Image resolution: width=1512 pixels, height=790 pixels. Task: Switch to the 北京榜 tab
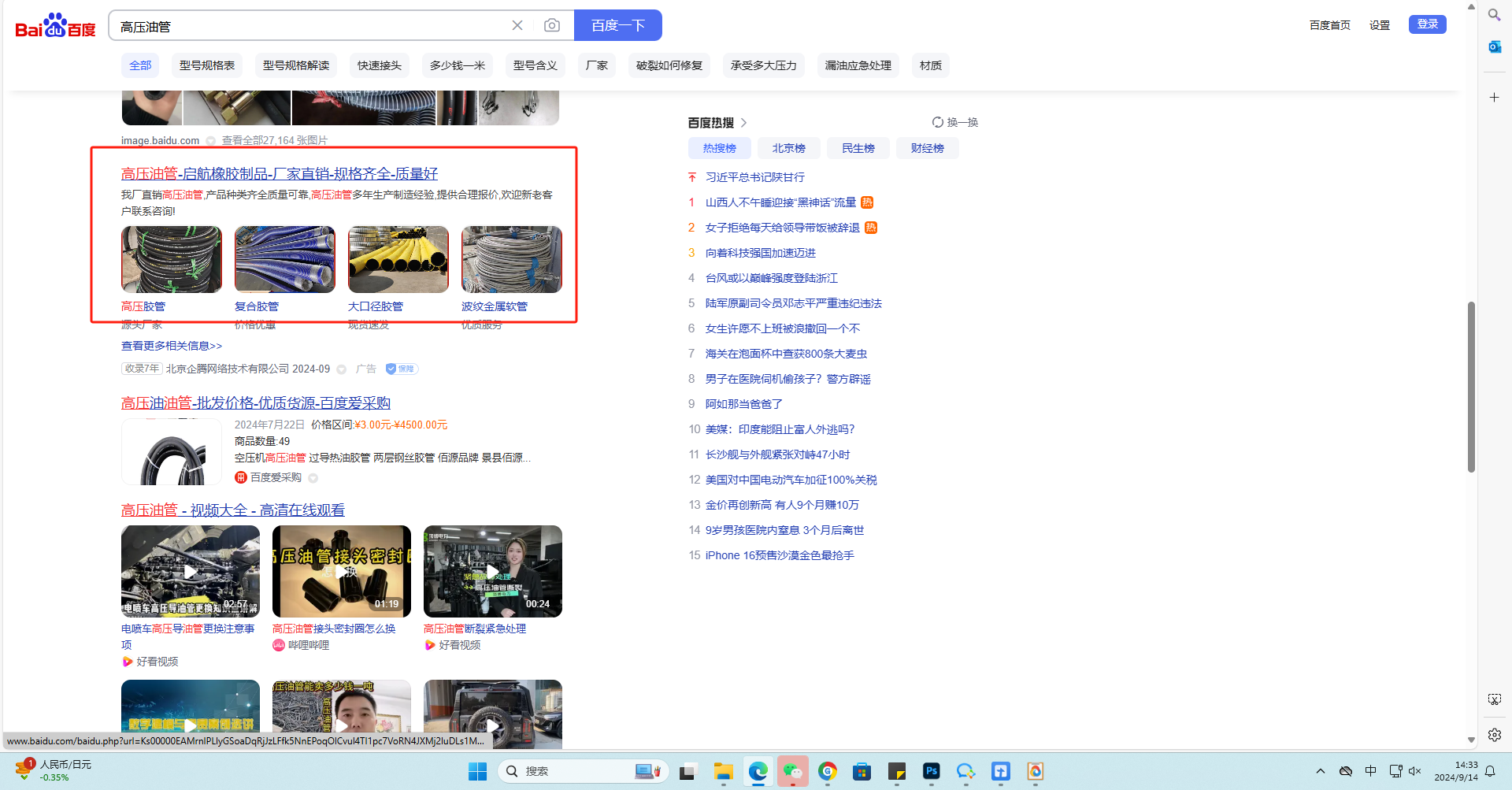click(788, 148)
